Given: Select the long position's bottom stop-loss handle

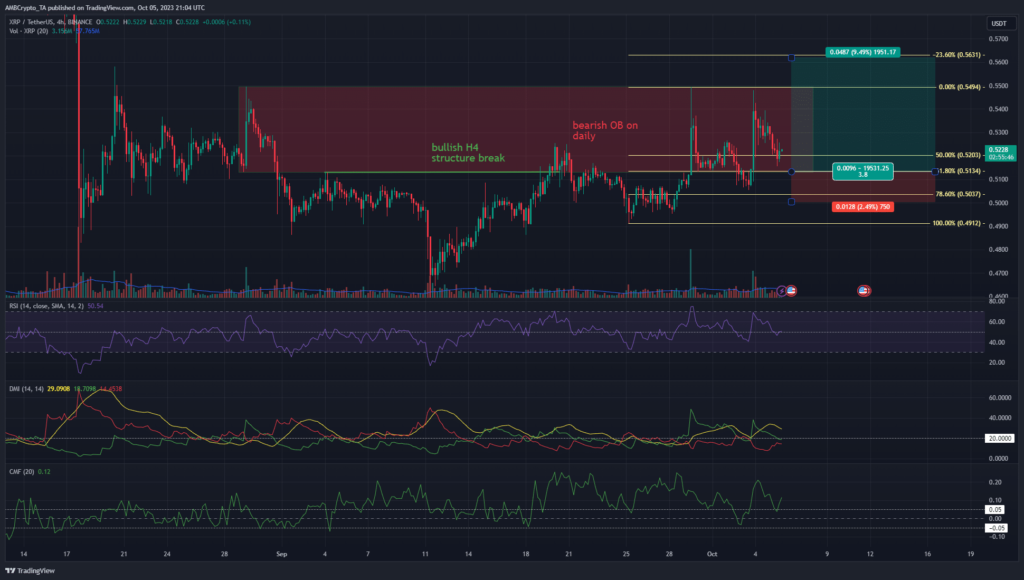Looking at the screenshot, I should (x=791, y=202).
